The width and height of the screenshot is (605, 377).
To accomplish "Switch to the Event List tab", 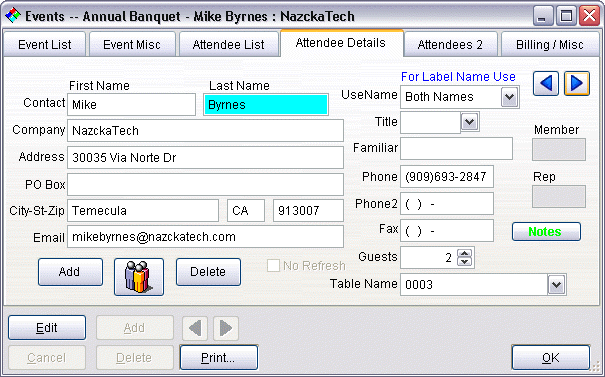I will point(44,44).
